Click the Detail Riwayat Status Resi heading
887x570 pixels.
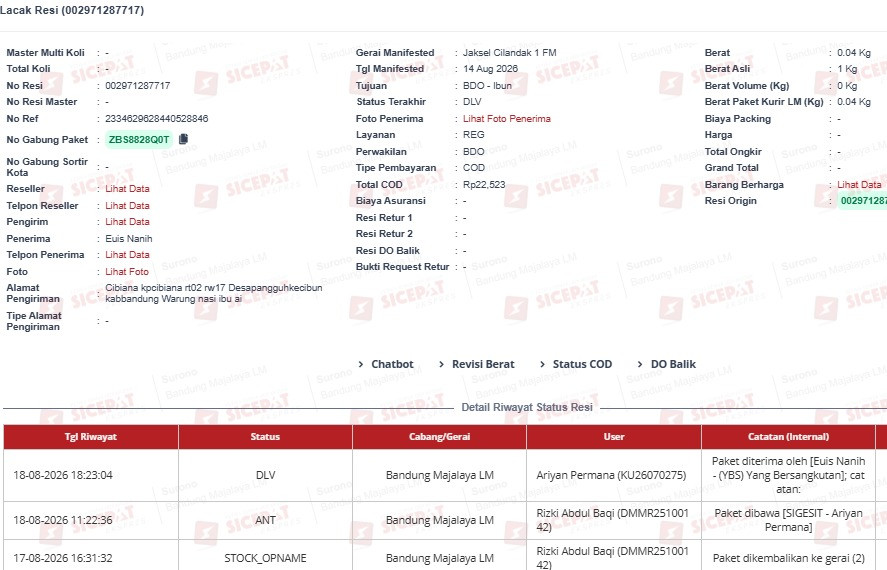(x=527, y=407)
